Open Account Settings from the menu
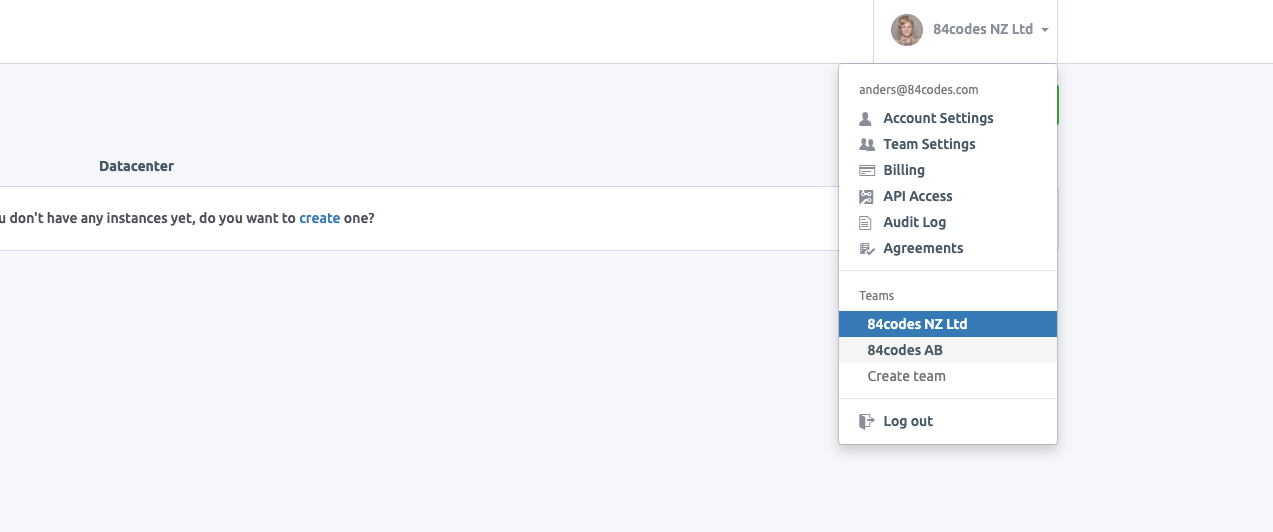The image size is (1273, 532). point(938,118)
